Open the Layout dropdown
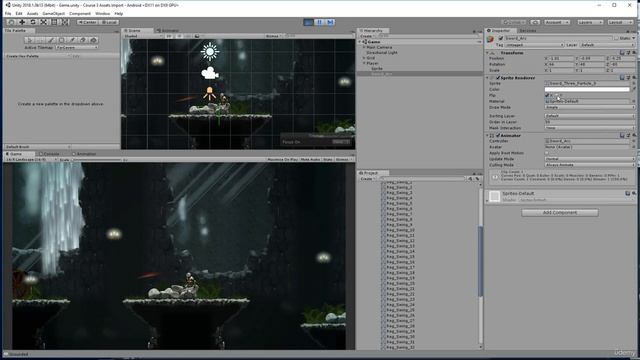The width and height of the screenshot is (640, 360). click(x=621, y=22)
